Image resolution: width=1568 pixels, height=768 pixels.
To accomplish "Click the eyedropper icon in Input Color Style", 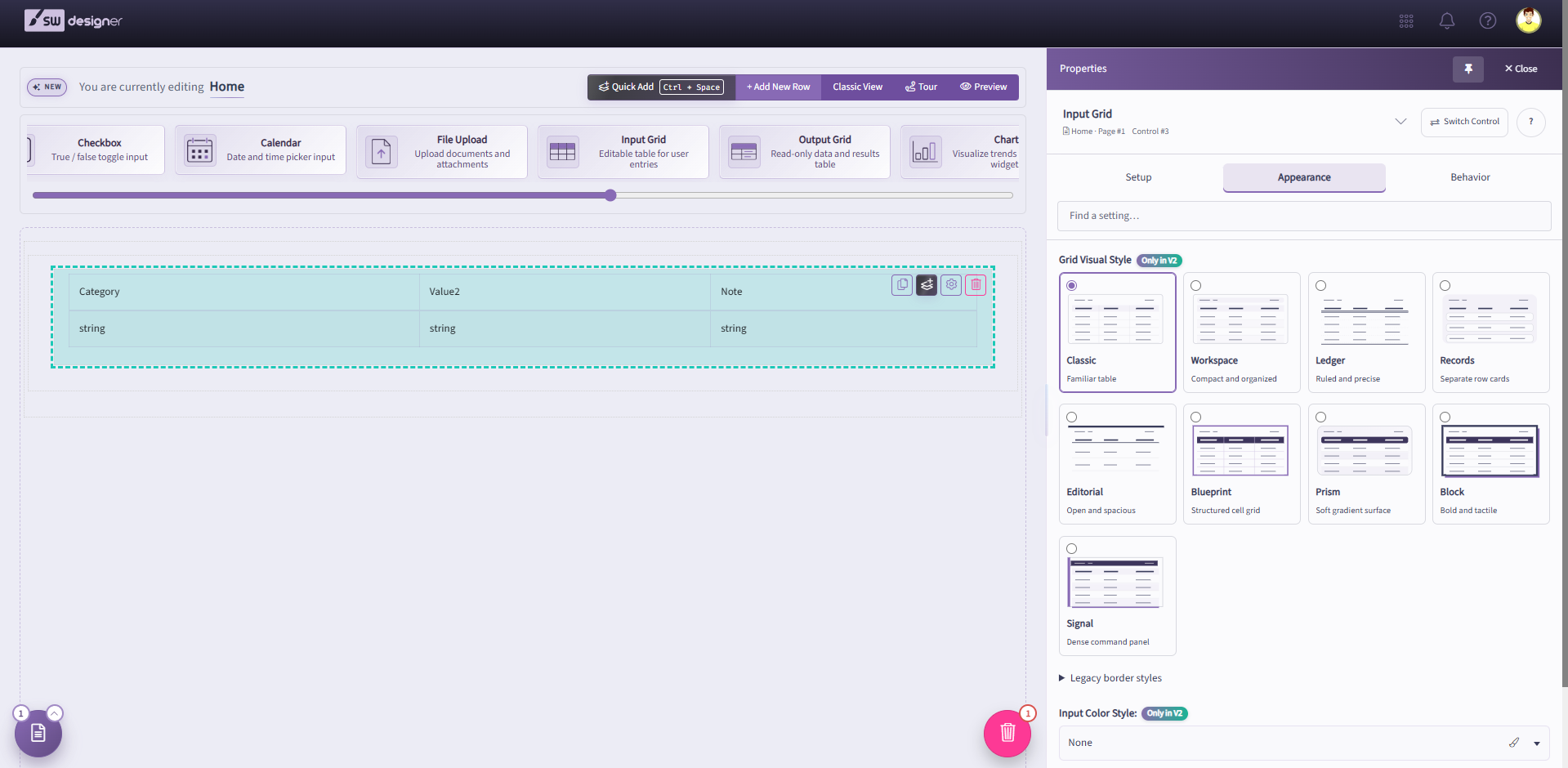I will pyautogui.click(x=1514, y=743).
